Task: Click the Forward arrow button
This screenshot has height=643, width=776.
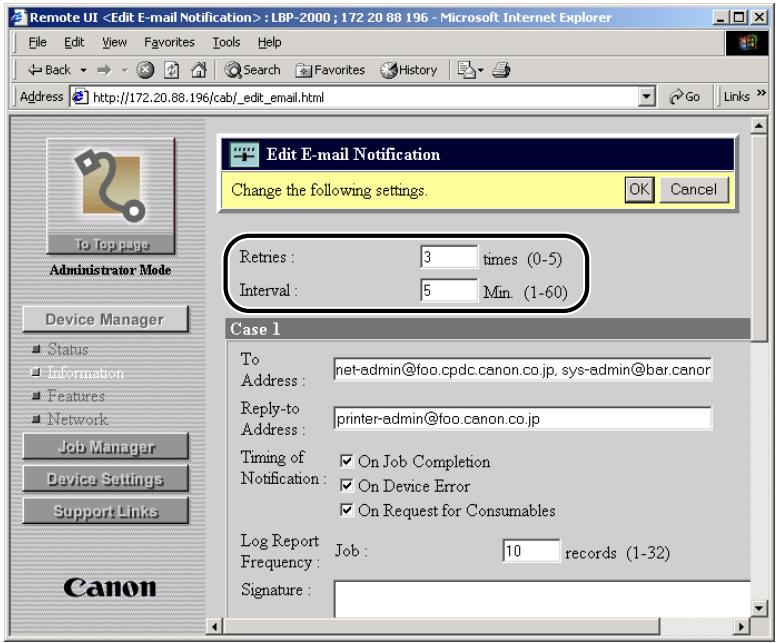Action: coord(104,70)
